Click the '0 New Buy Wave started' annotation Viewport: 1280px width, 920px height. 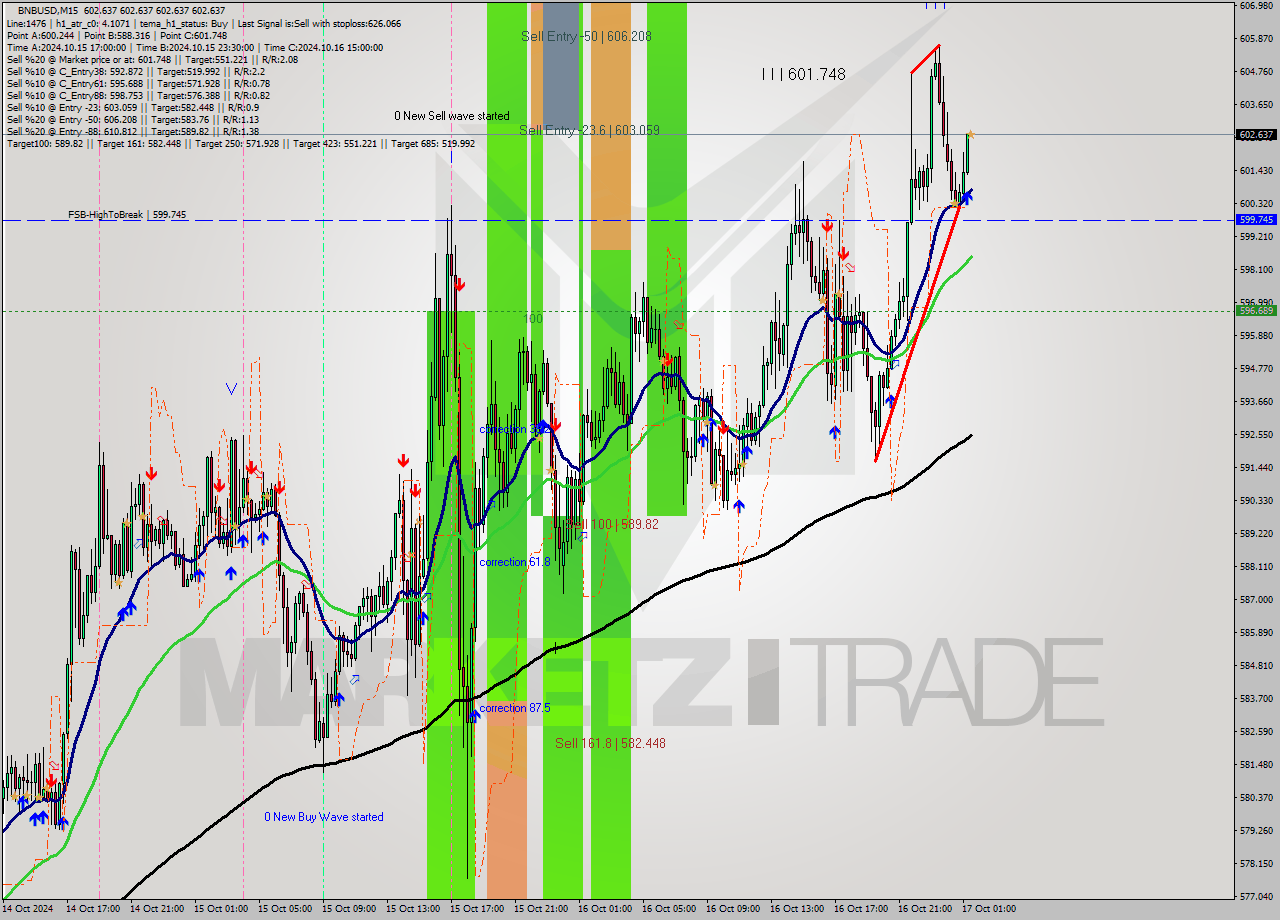(x=324, y=817)
